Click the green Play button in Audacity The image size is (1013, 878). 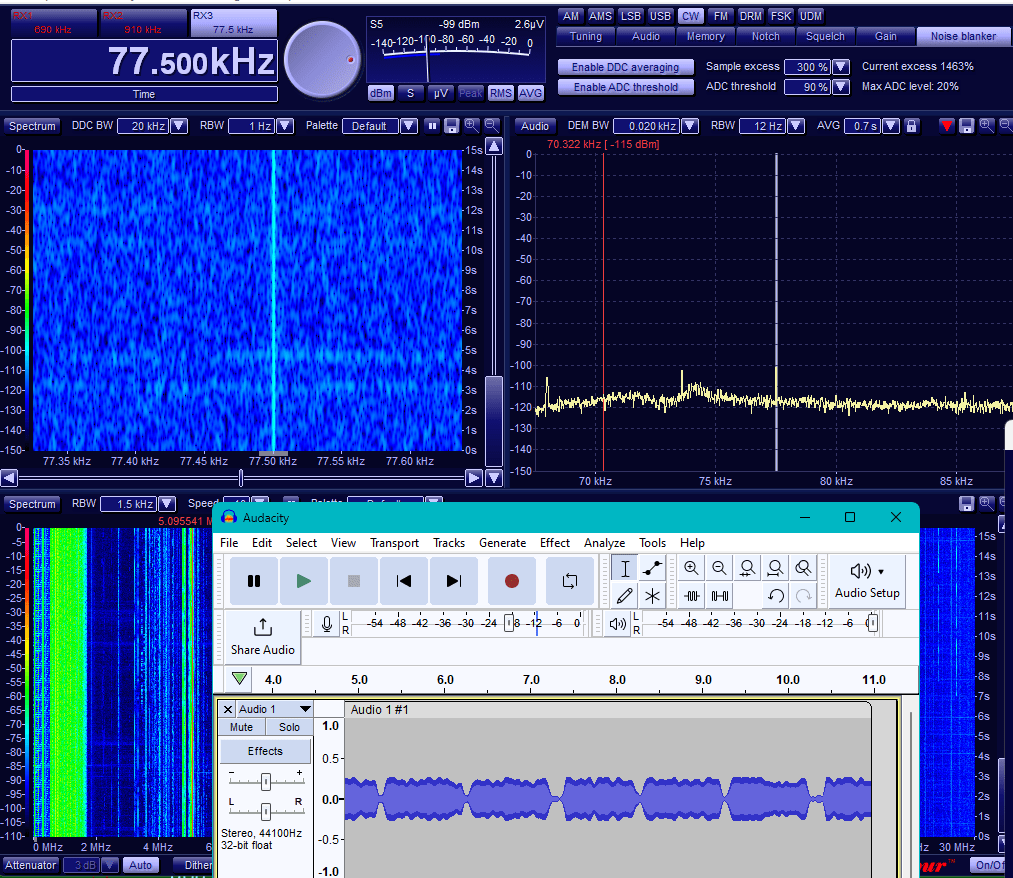tap(304, 581)
